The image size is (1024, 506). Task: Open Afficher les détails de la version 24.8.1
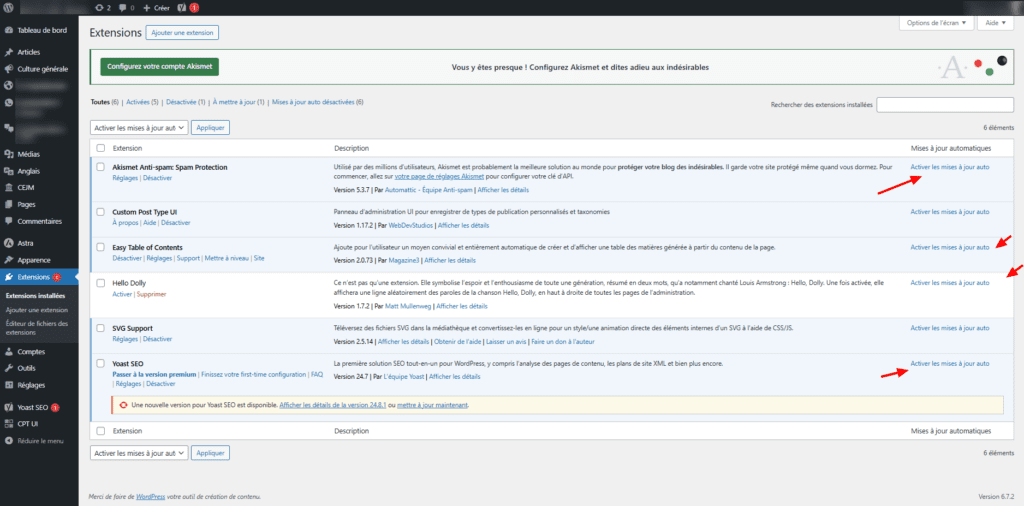(332, 405)
